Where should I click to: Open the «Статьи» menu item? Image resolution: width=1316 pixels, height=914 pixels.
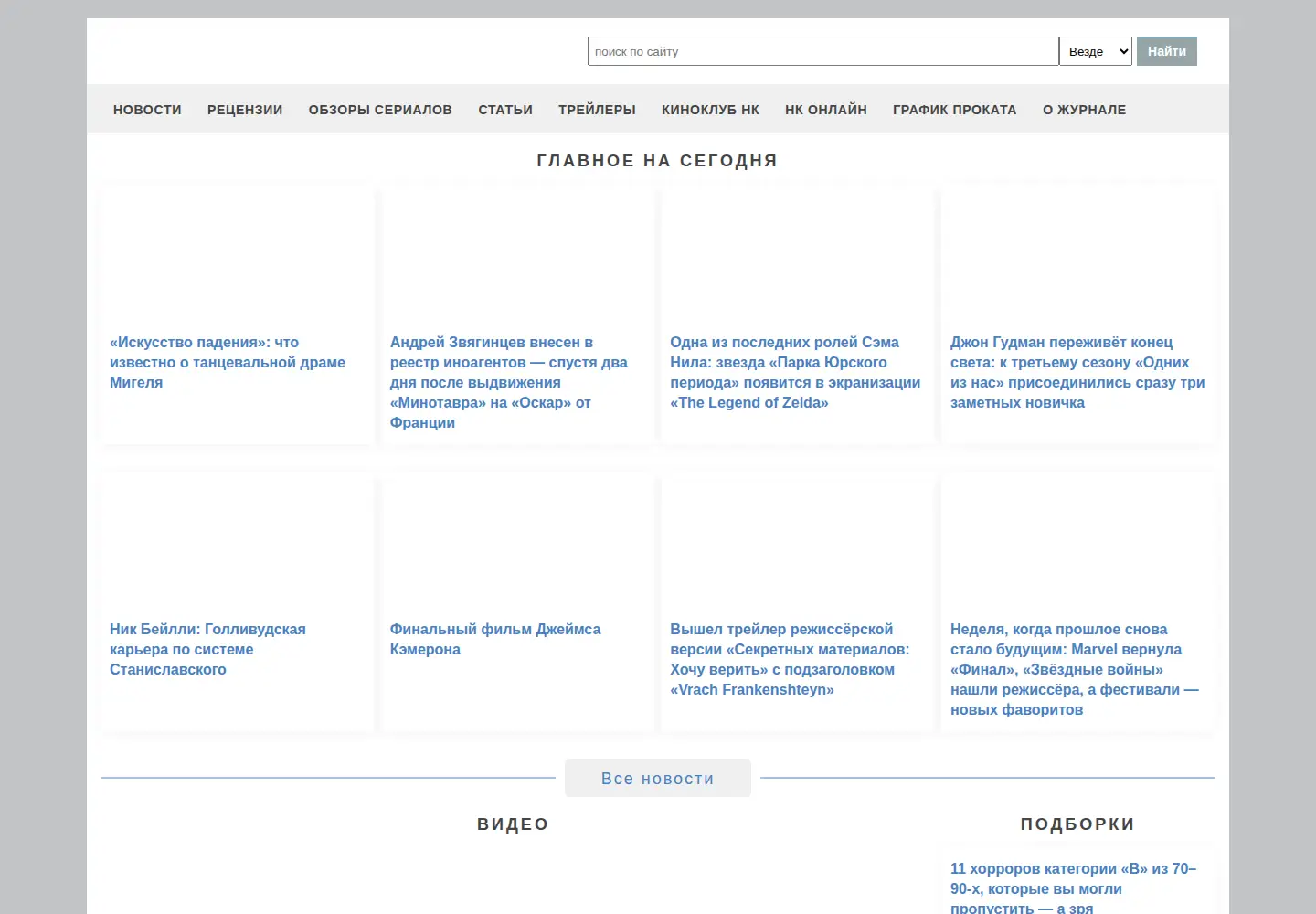tap(505, 110)
